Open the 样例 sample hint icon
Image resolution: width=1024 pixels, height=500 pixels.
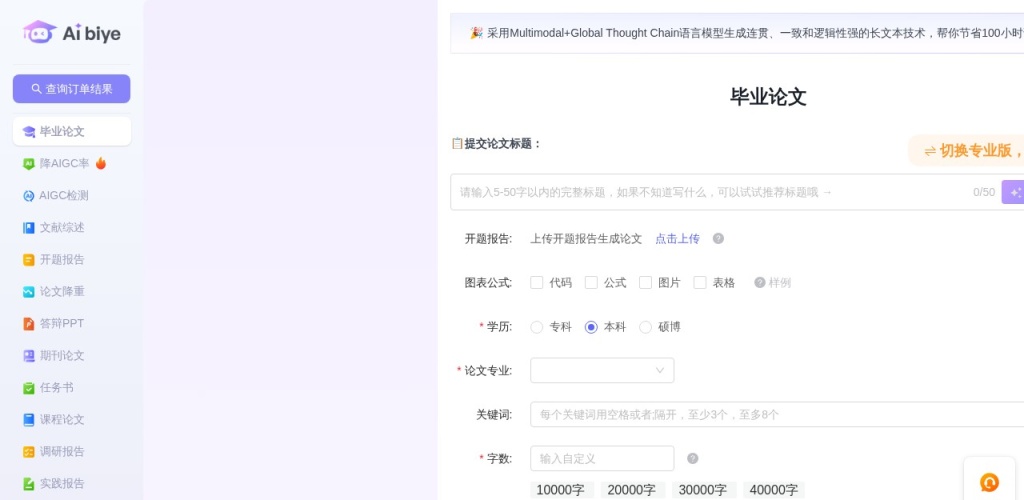point(760,283)
